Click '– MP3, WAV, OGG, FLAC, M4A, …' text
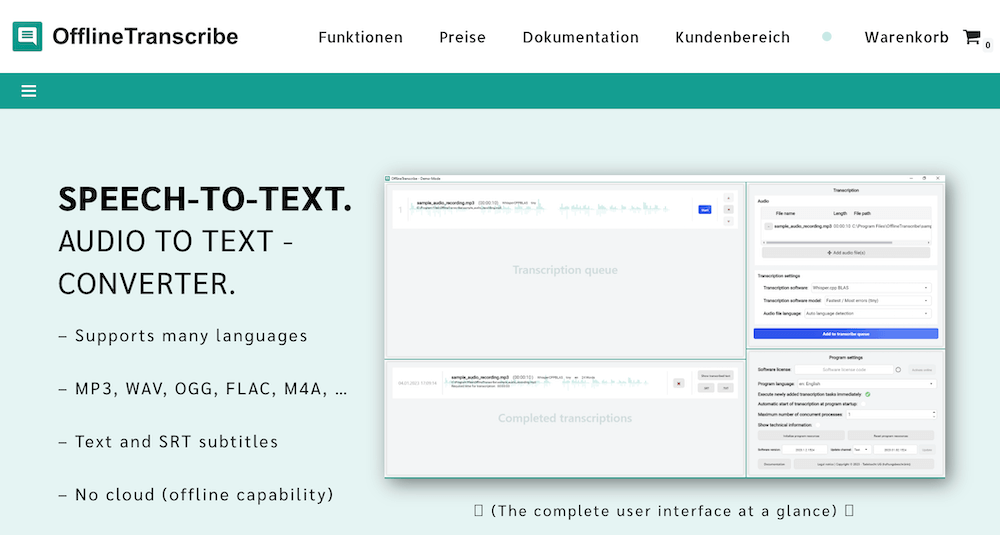The image size is (1000, 535). click(203, 388)
